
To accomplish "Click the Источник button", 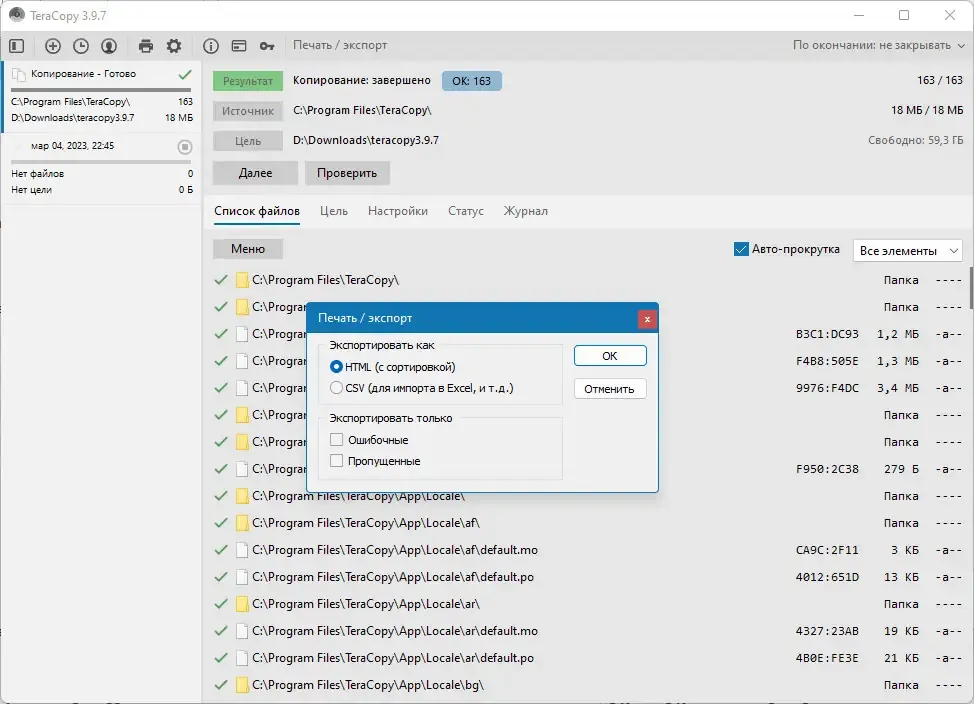I will tap(248, 111).
